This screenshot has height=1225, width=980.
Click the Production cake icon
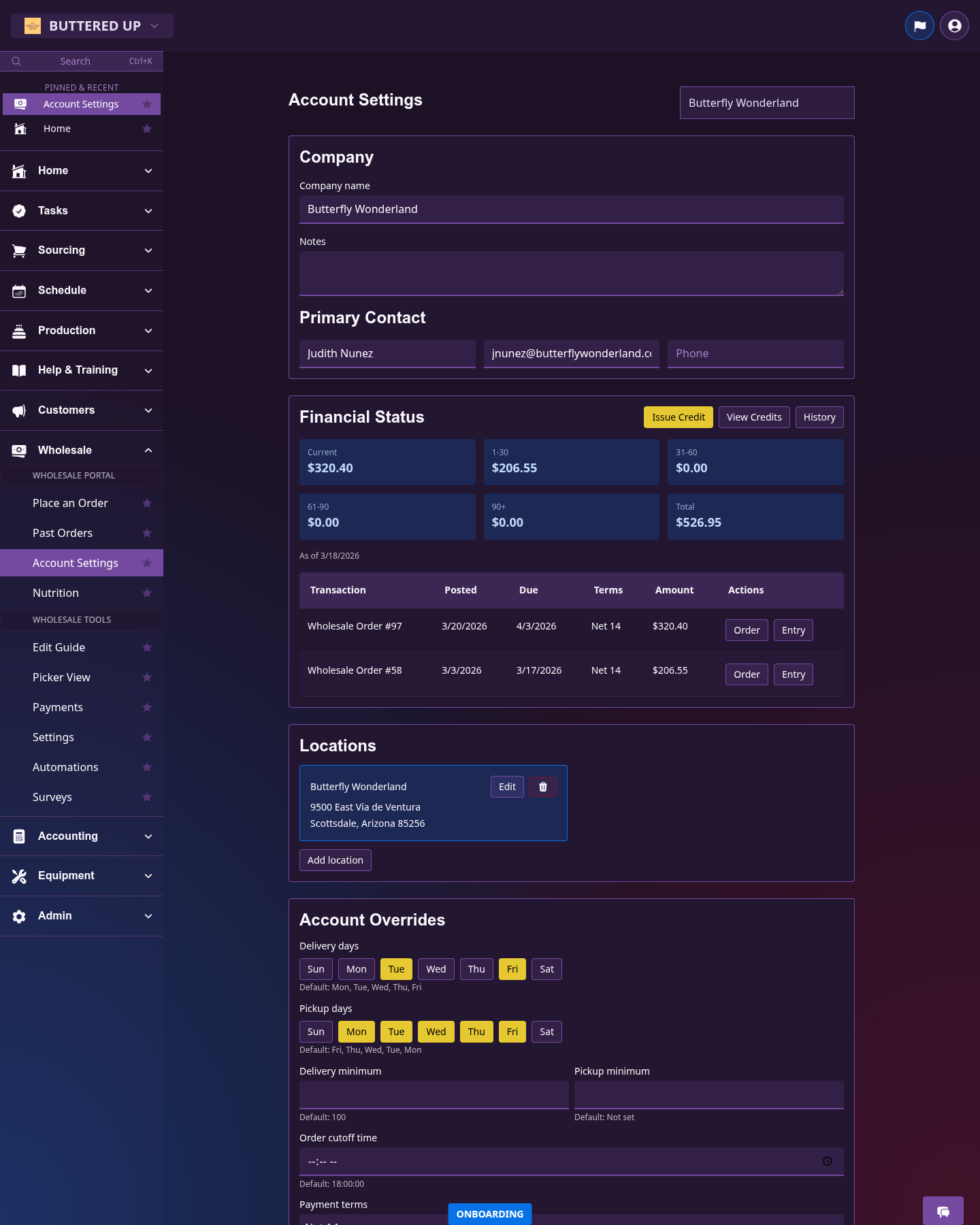19,331
